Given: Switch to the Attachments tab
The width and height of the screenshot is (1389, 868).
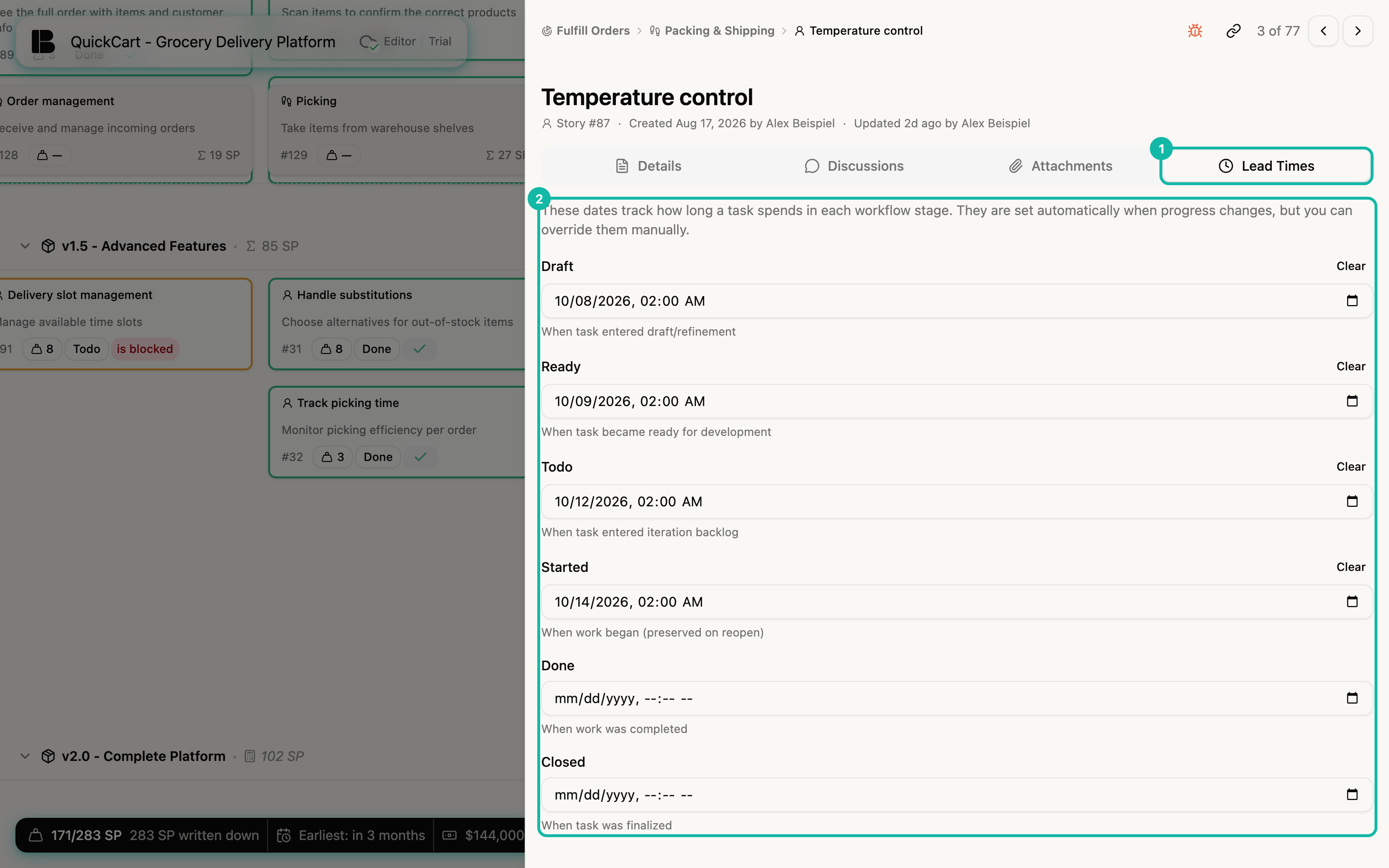Looking at the screenshot, I should pos(1060,166).
